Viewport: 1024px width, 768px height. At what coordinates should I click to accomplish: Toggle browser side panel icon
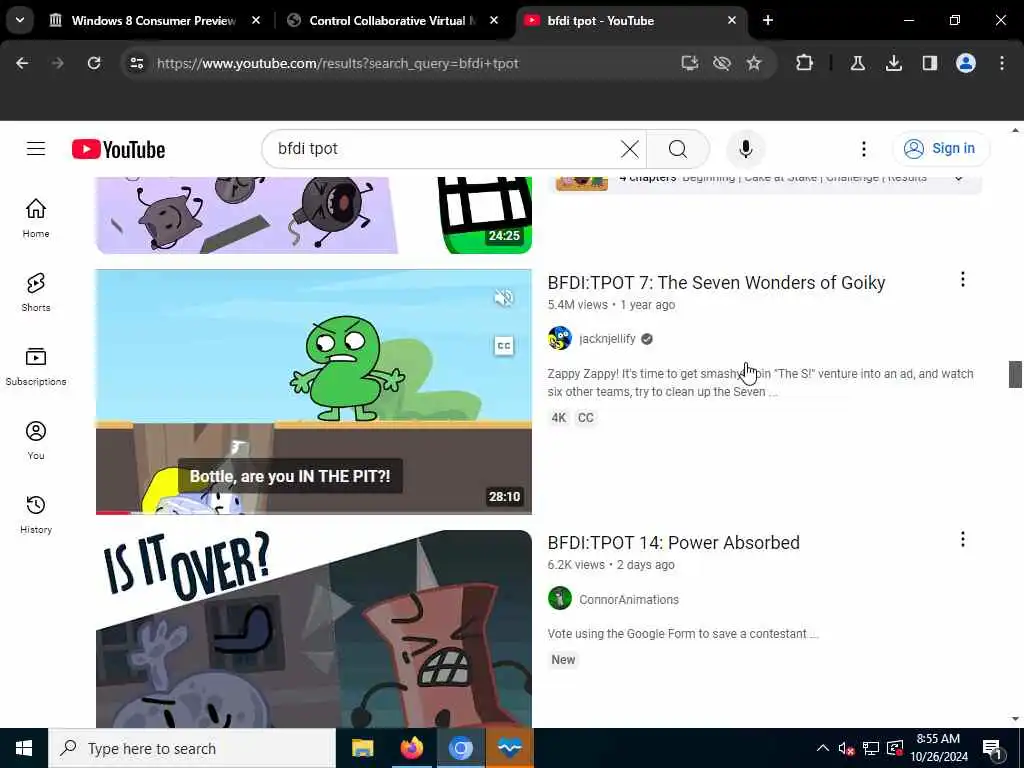929,63
